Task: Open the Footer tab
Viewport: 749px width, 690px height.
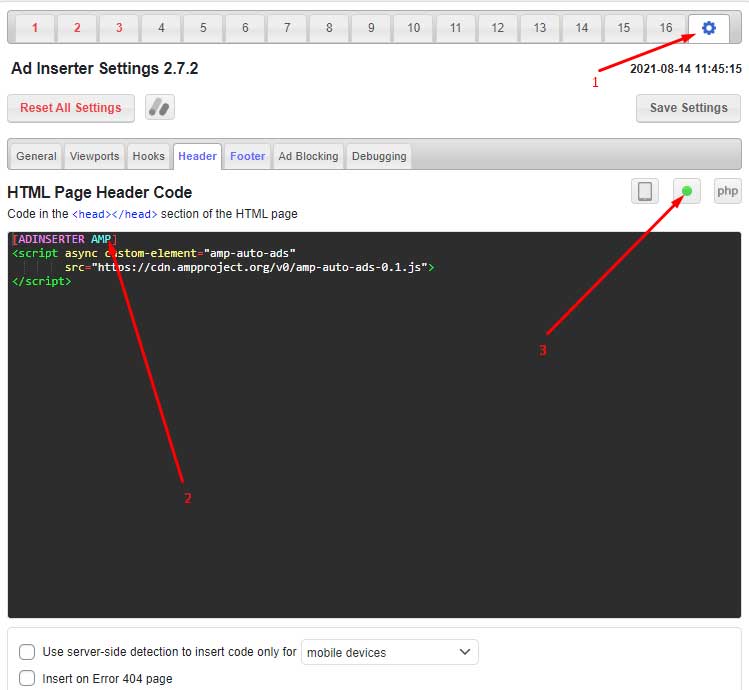Action: pos(247,156)
